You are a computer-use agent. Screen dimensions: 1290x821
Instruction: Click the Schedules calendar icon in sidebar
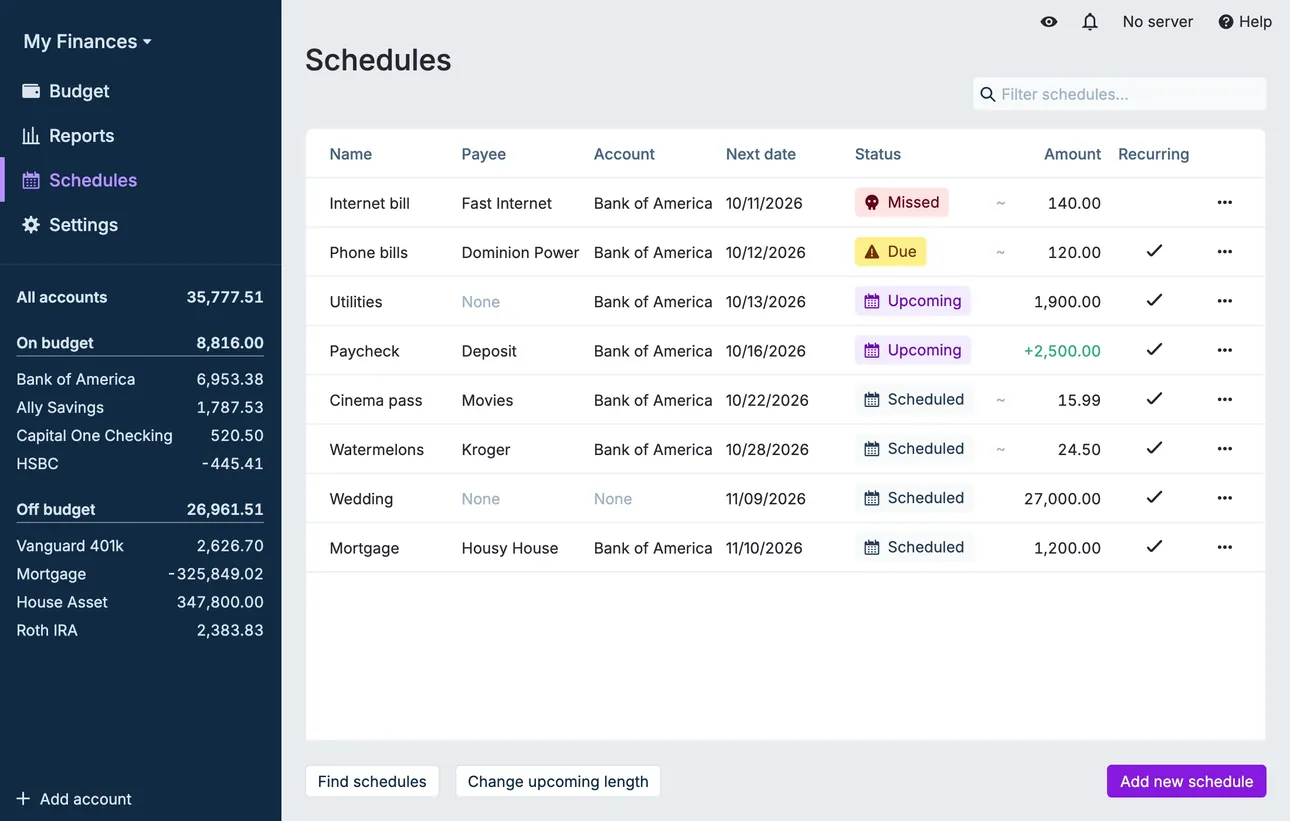[31, 180]
